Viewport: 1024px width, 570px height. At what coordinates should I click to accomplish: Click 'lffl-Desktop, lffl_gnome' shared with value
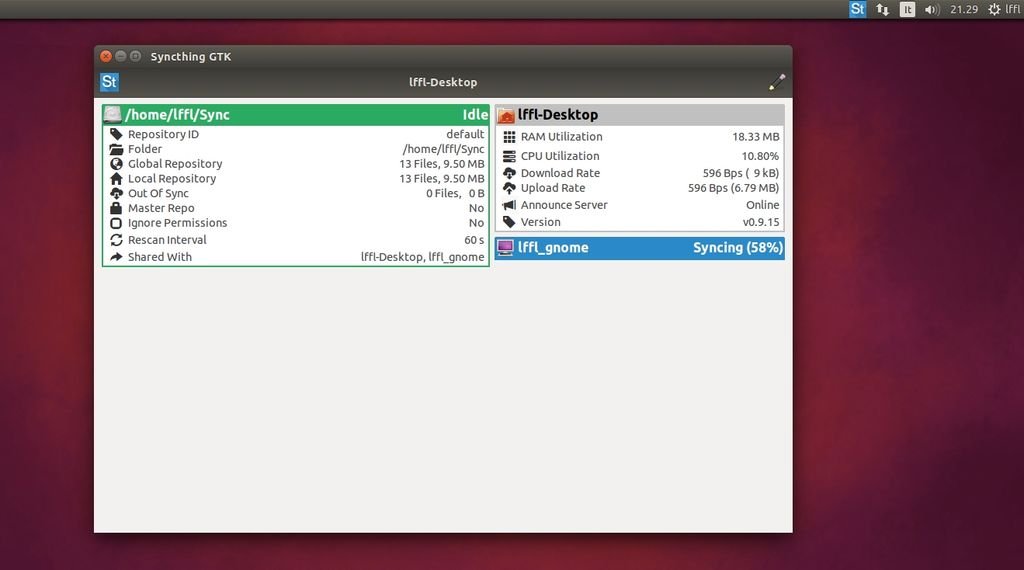pos(423,257)
